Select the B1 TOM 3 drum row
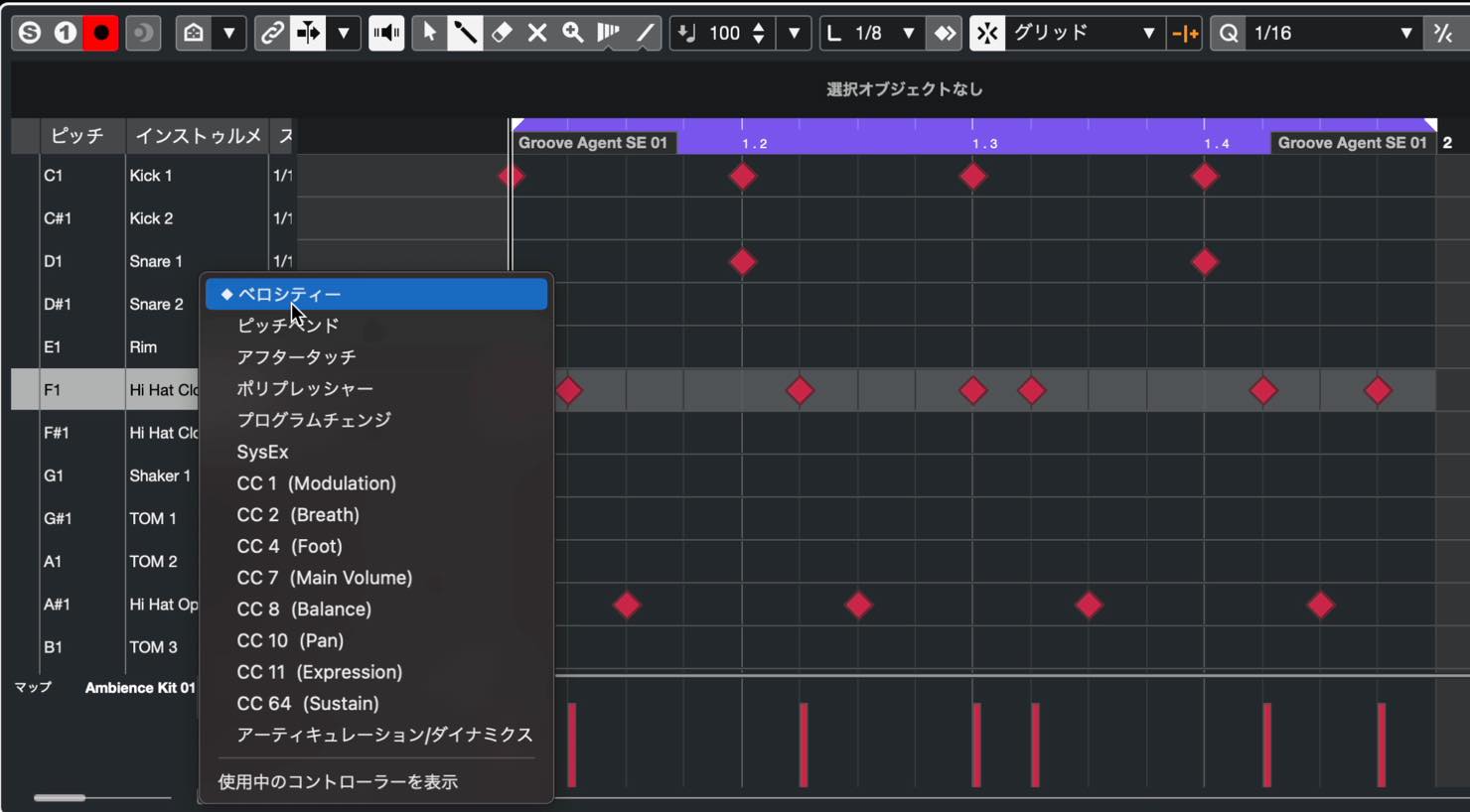Screen dimensions: 1470x812 tap(104, 647)
